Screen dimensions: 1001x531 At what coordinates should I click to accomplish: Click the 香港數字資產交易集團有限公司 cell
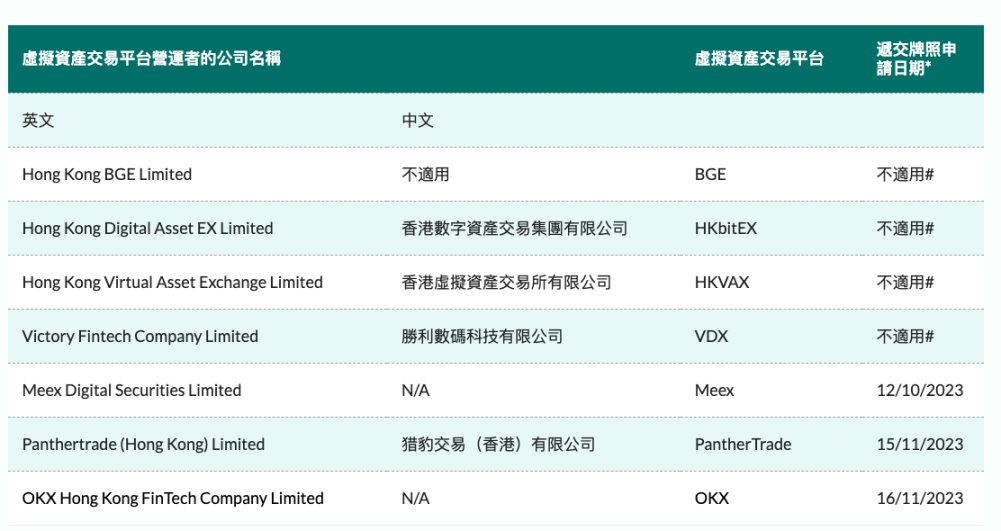(x=515, y=228)
